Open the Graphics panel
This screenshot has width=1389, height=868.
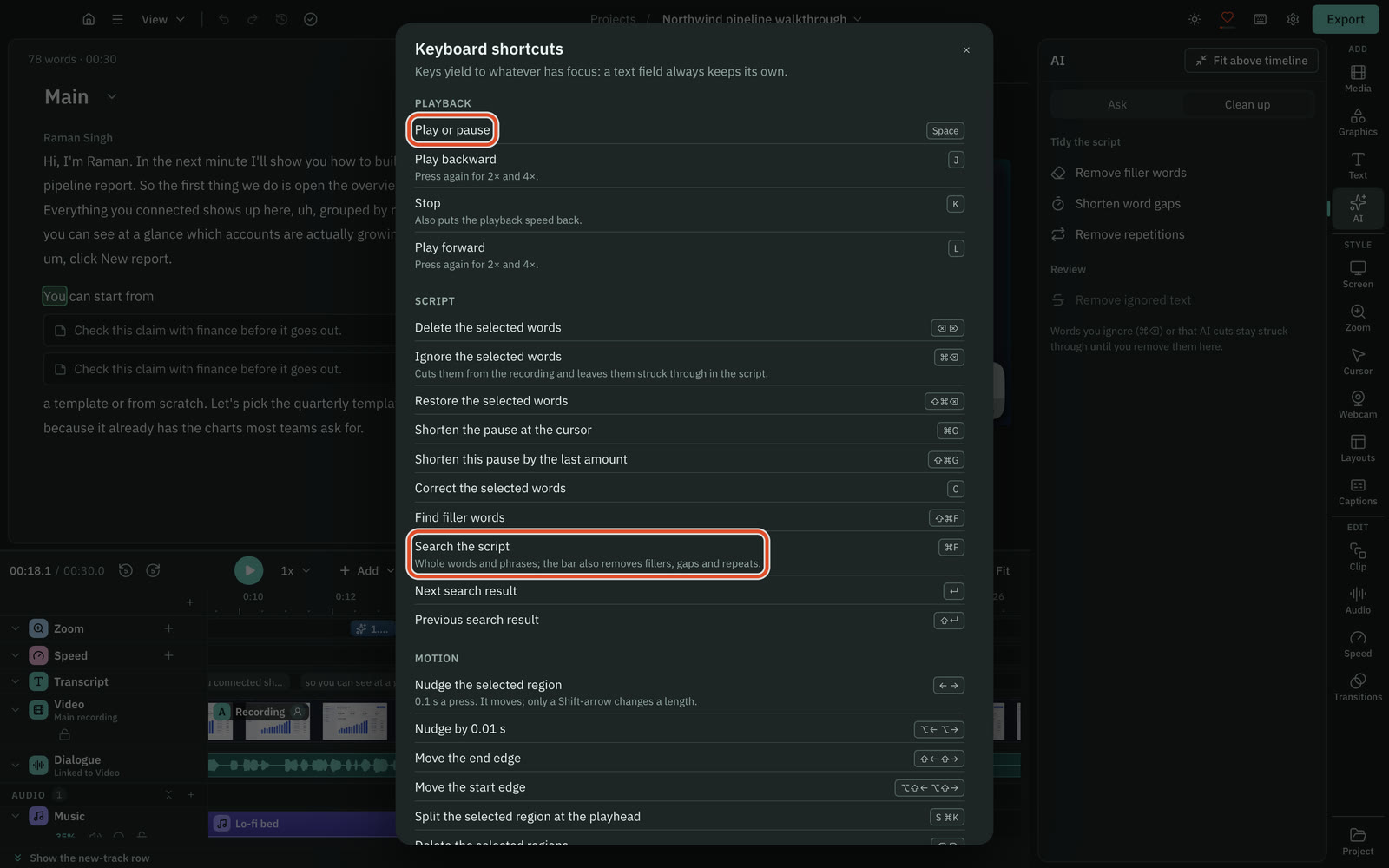coord(1358,122)
